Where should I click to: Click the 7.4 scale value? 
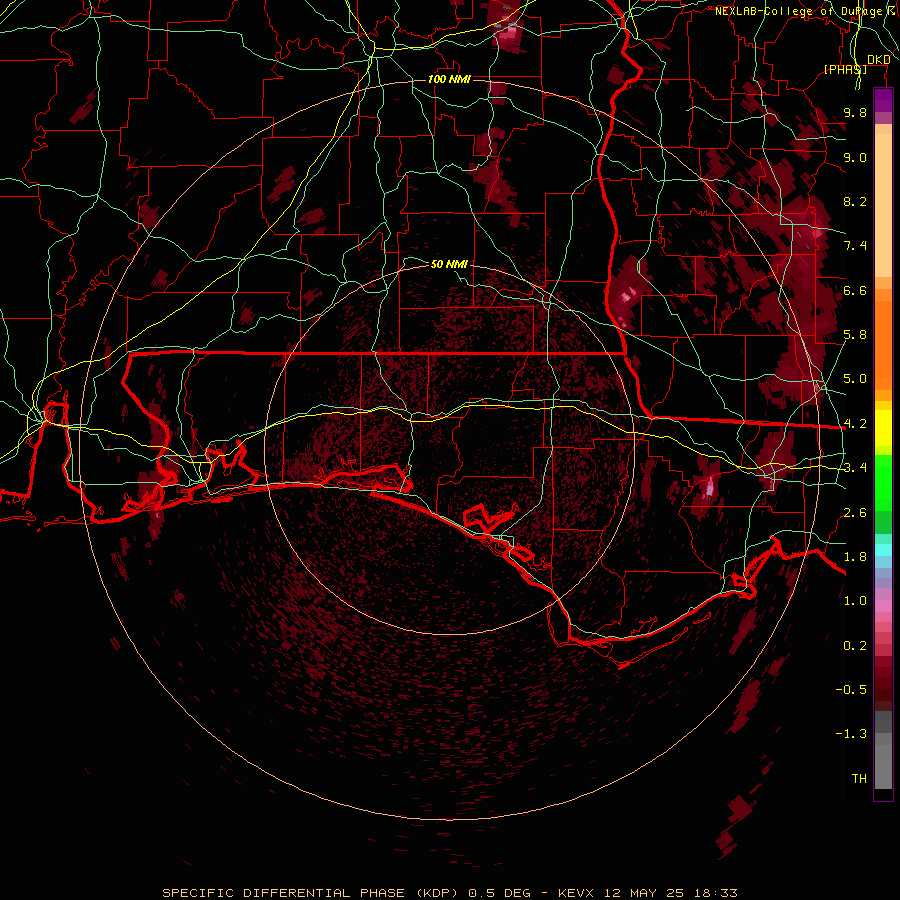point(855,246)
